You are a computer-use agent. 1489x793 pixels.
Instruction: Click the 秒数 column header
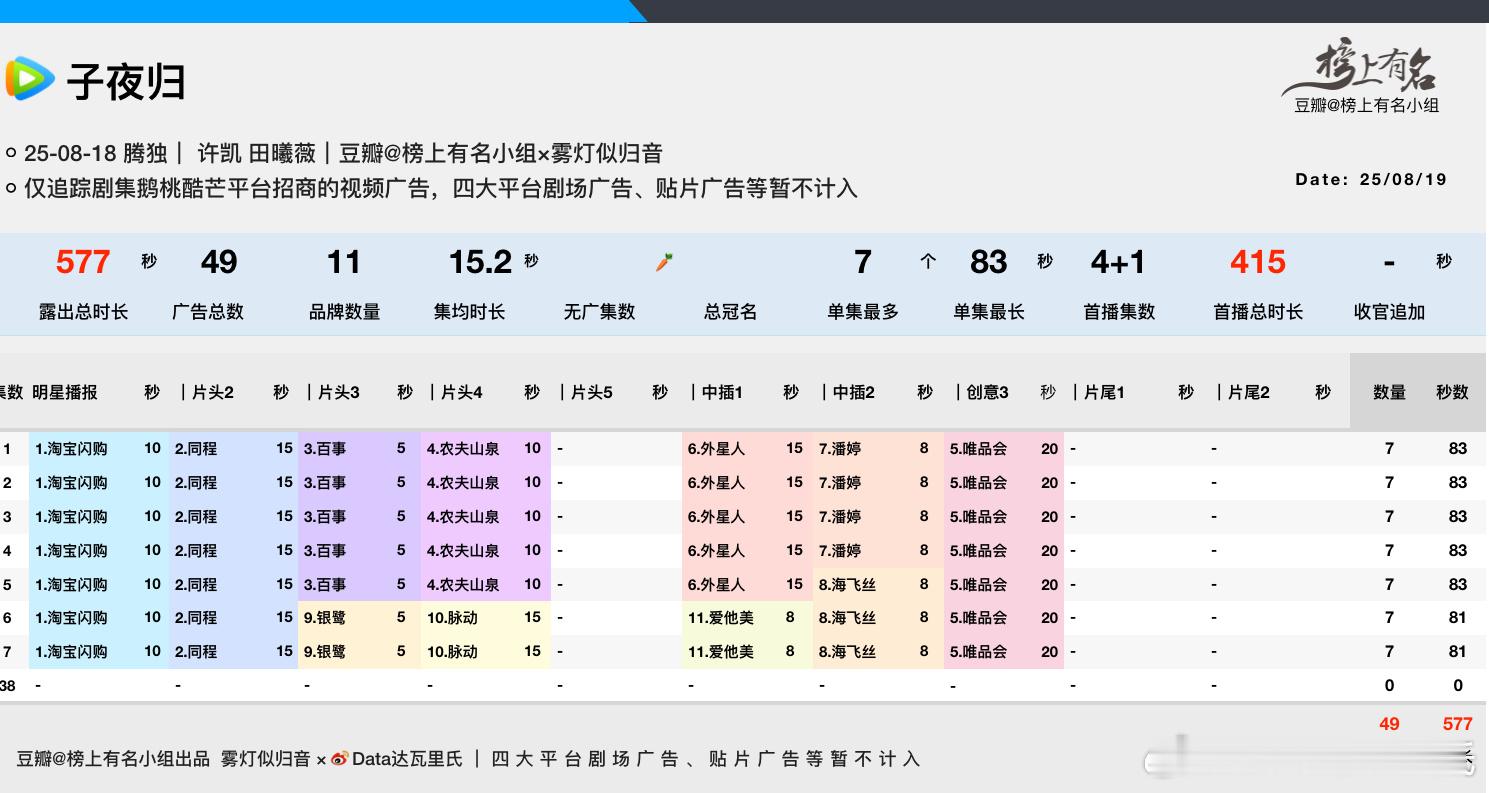pos(1452,392)
